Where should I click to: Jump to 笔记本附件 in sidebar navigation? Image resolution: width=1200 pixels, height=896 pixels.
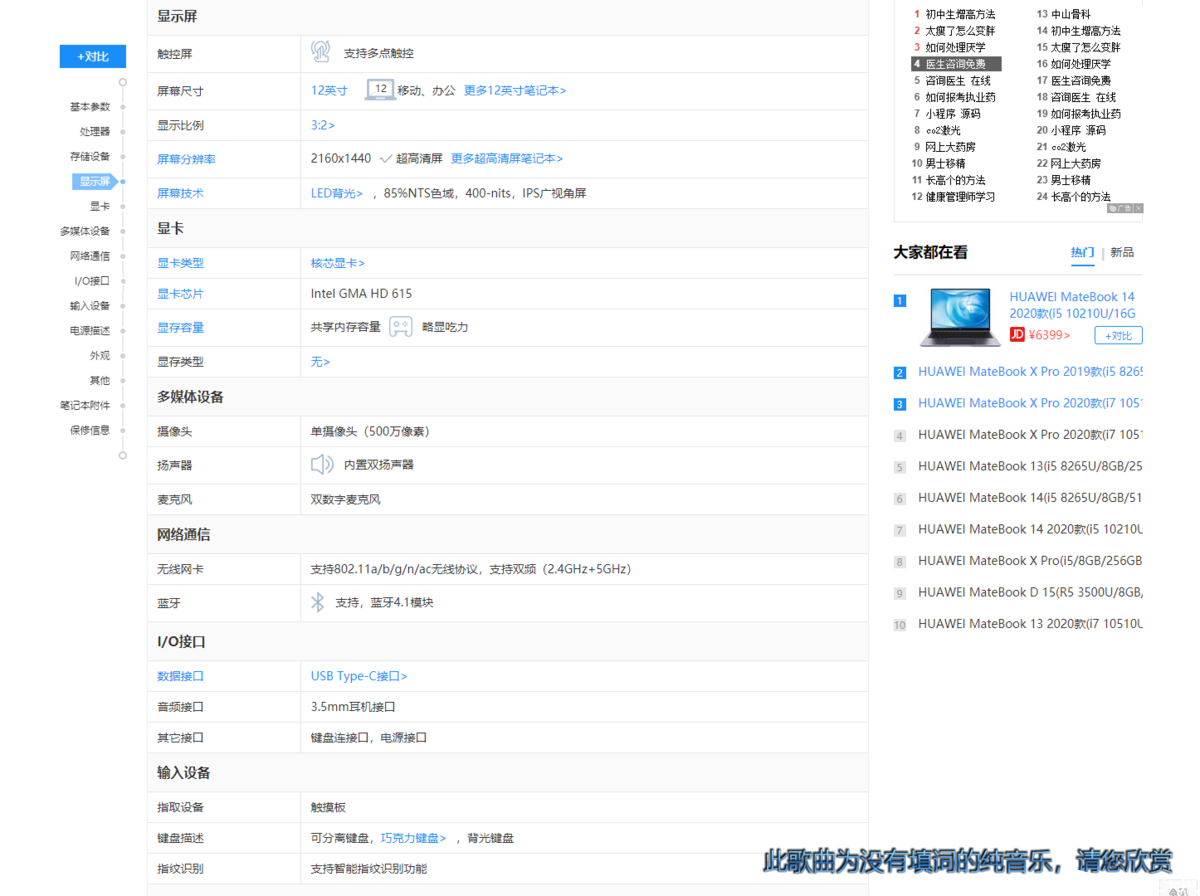(85, 405)
